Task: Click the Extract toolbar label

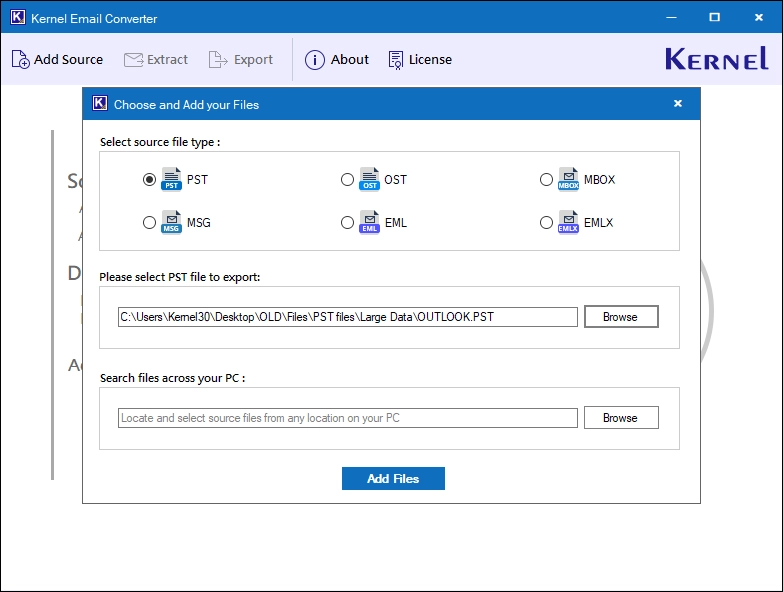Action: coord(167,59)
